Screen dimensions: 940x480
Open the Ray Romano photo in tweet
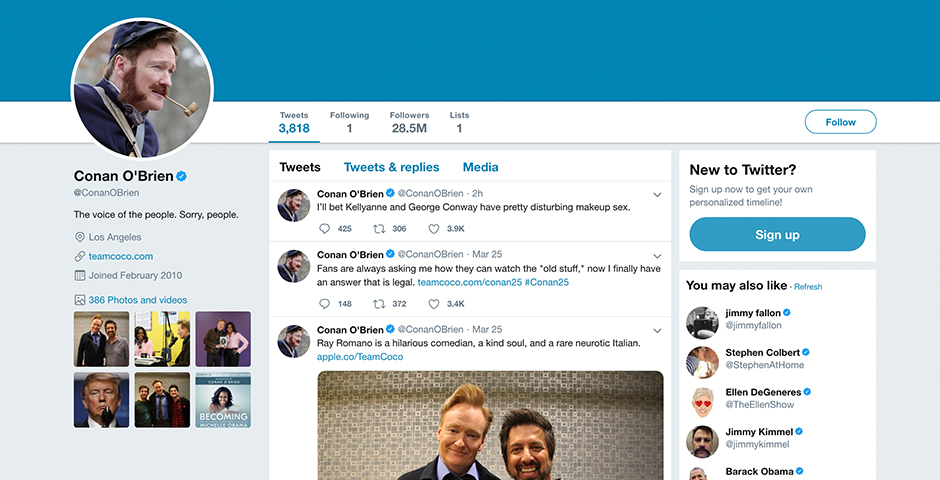[x=490, y=425]
